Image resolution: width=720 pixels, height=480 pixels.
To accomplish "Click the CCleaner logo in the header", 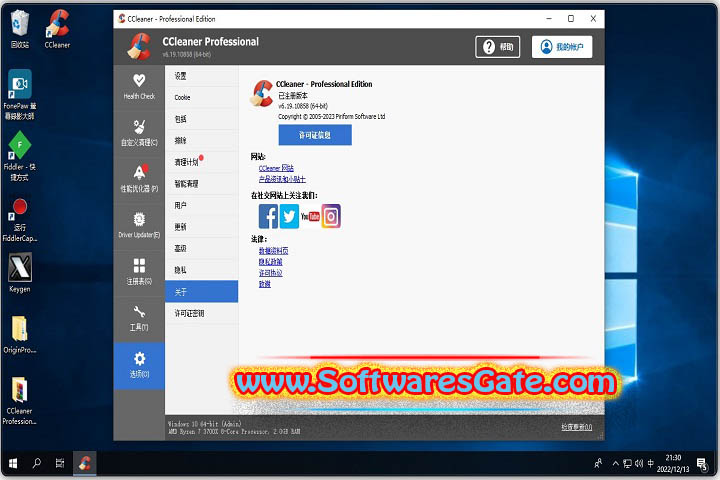I will (140, 46).
